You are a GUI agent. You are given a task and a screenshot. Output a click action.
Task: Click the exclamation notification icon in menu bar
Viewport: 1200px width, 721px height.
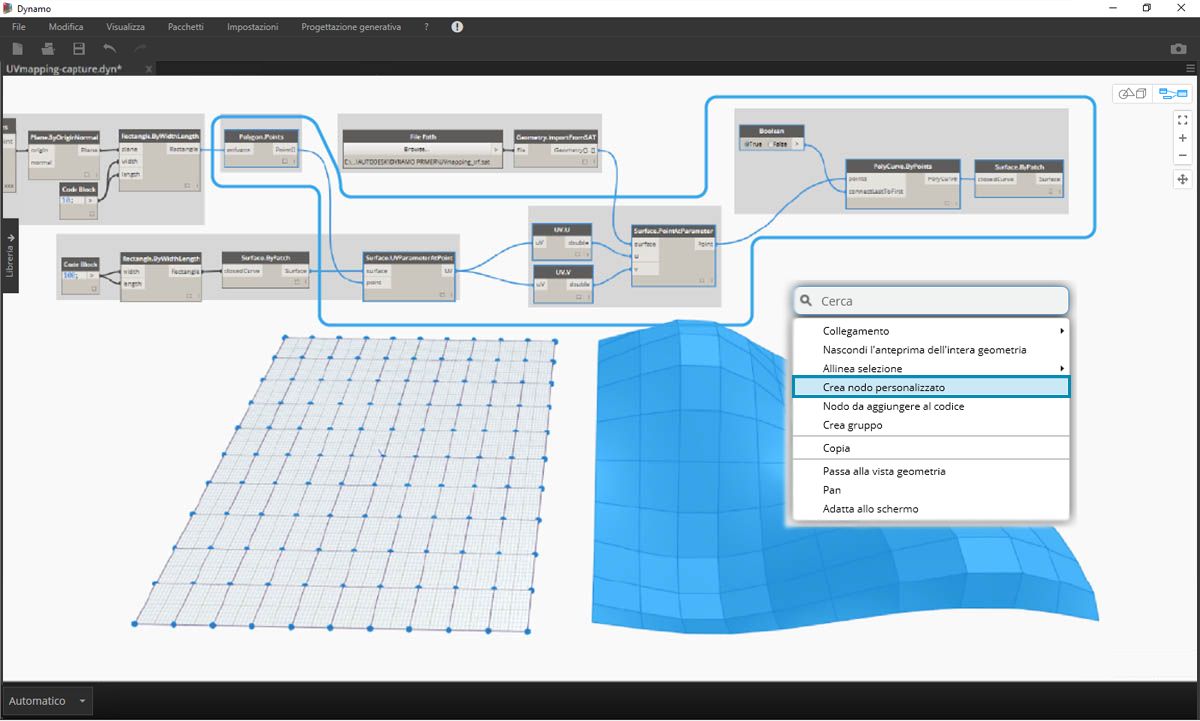pos(457,27)
